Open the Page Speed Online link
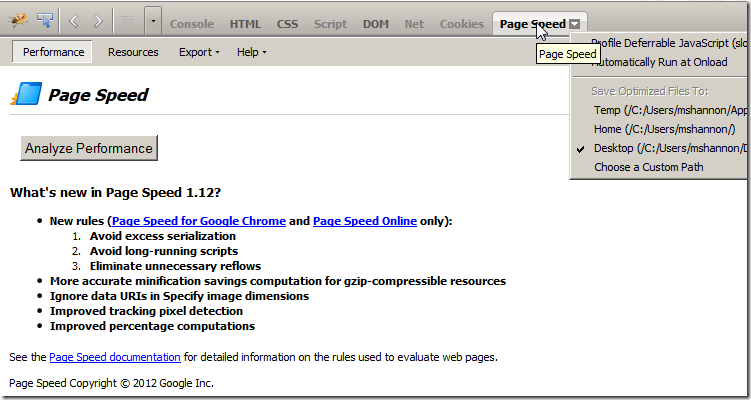Image resolution: width=751 pixels, height=400 pixels. (x=365, y=221)
